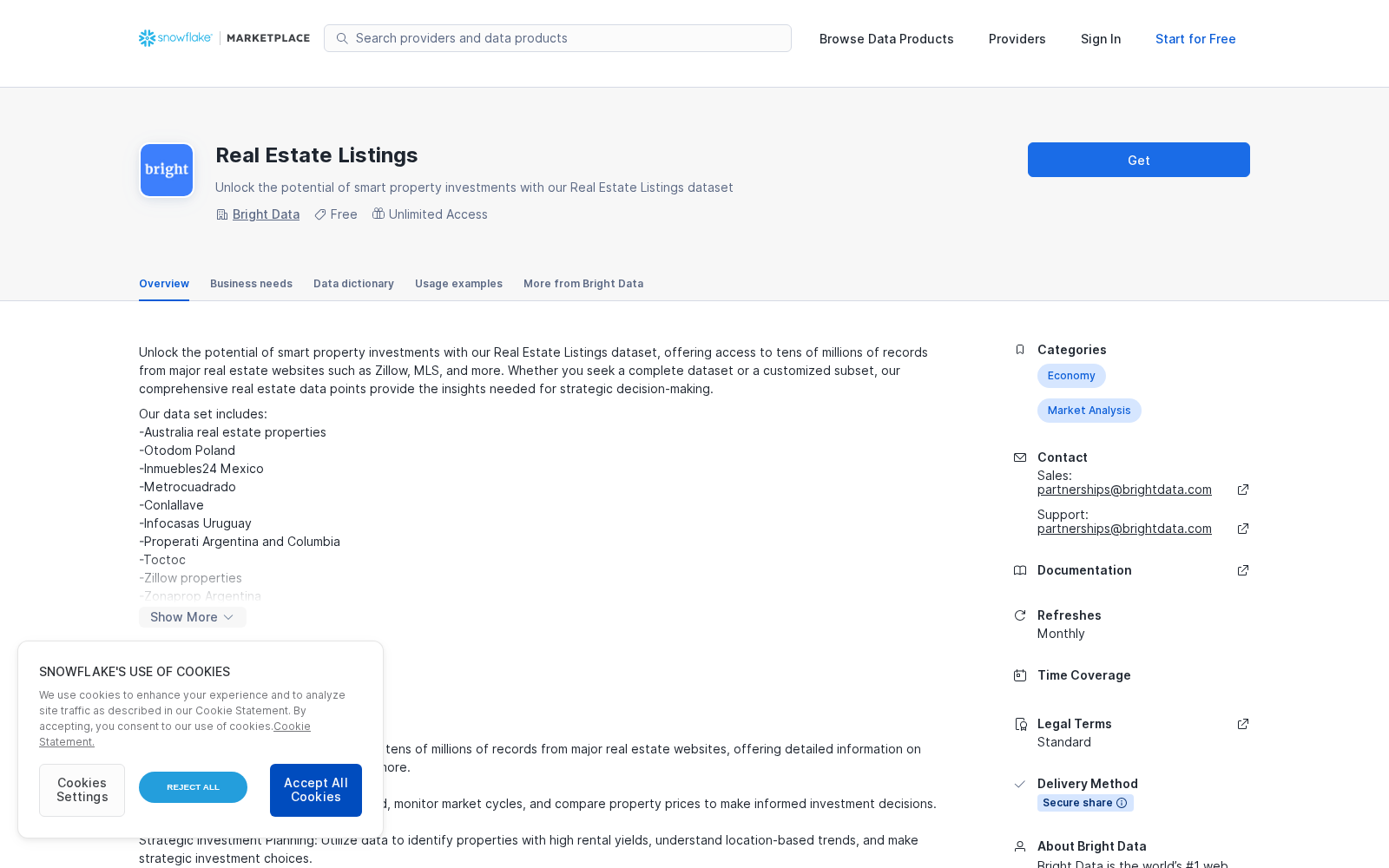Click Start for Free link
The width and height of the screenshot is (1389, 868).
point(1195,39)
